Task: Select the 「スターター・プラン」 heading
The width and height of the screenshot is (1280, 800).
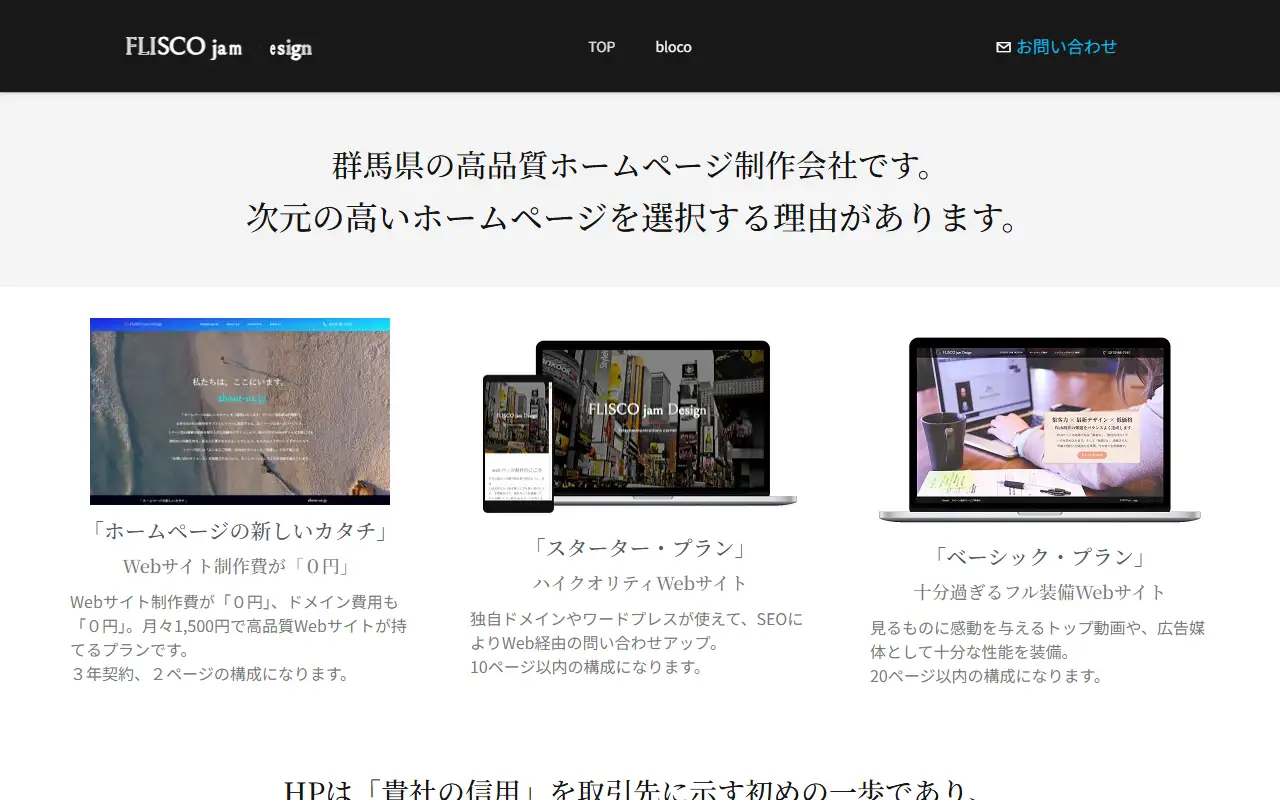Action: [x=640, y=548]
